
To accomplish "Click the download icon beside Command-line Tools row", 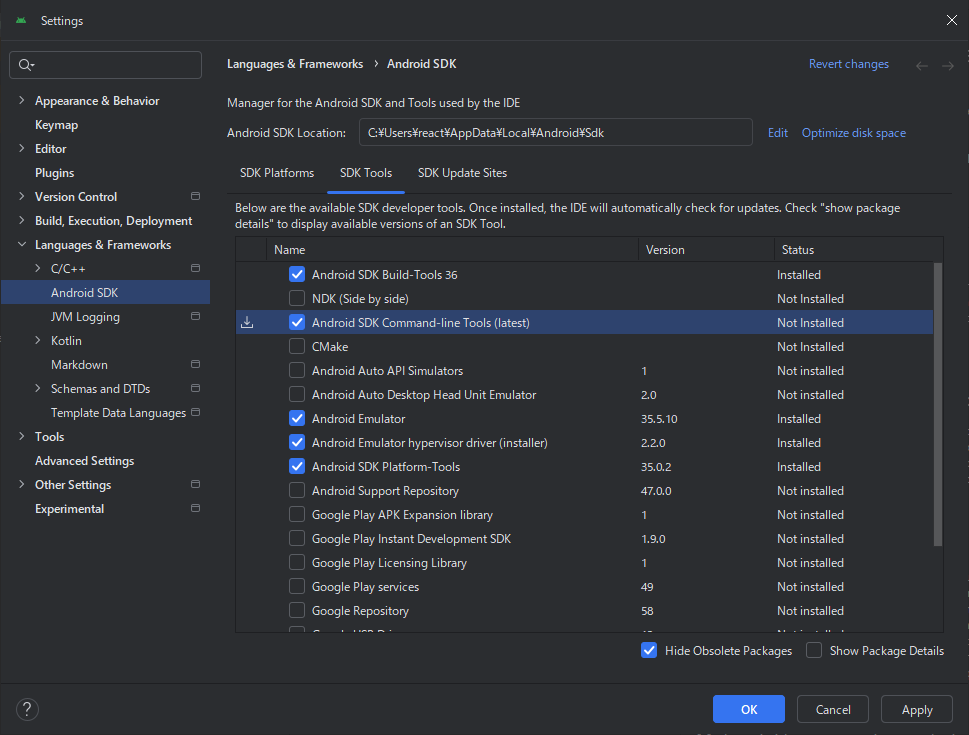I will coord(247,323).
